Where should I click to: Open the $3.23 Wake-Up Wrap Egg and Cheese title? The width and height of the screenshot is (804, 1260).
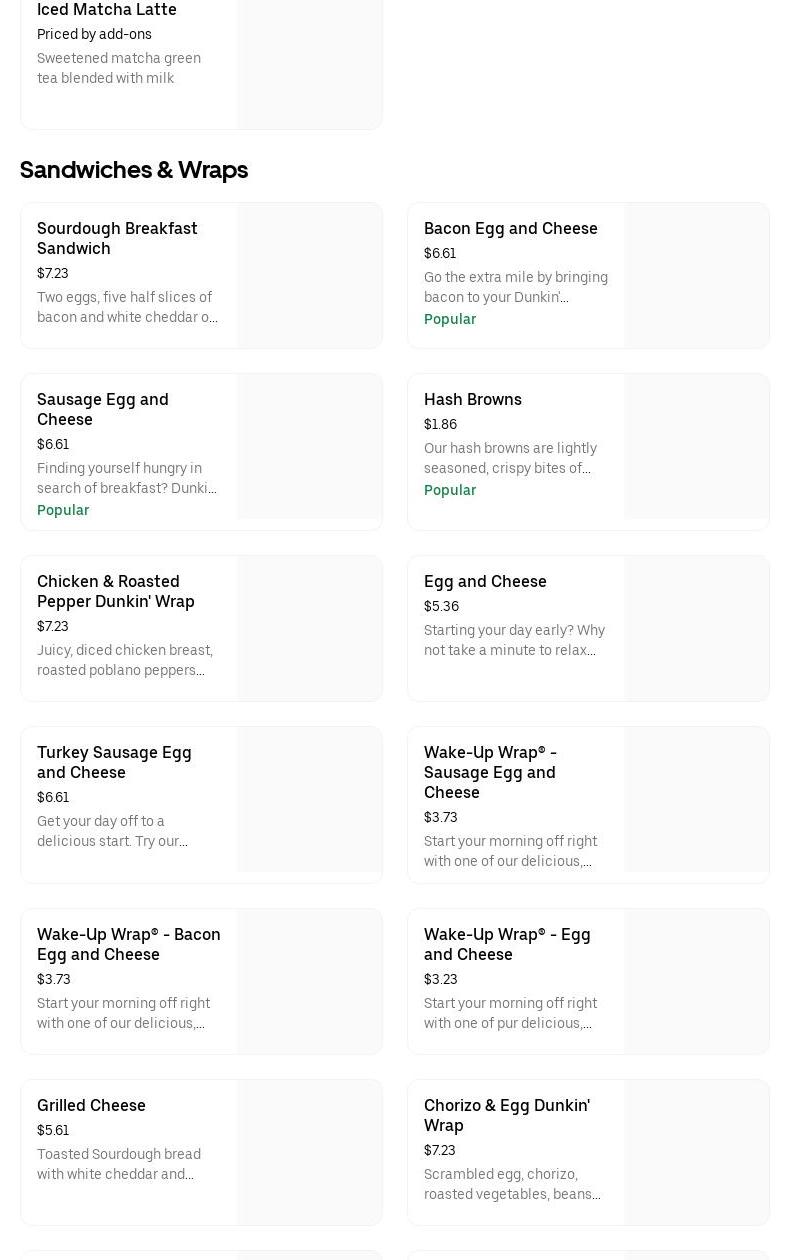click(x=507, y=944)
